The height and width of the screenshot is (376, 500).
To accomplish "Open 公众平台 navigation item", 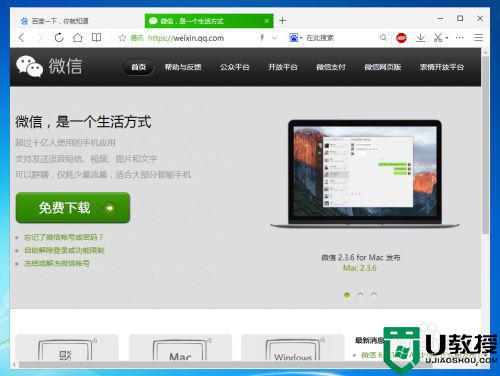I will (x=235, y=67).
